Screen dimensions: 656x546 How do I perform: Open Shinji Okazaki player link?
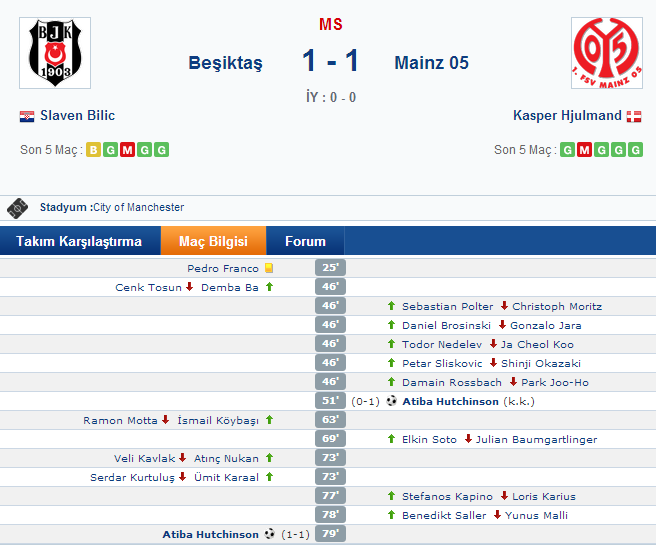click(x=541, y=363)
